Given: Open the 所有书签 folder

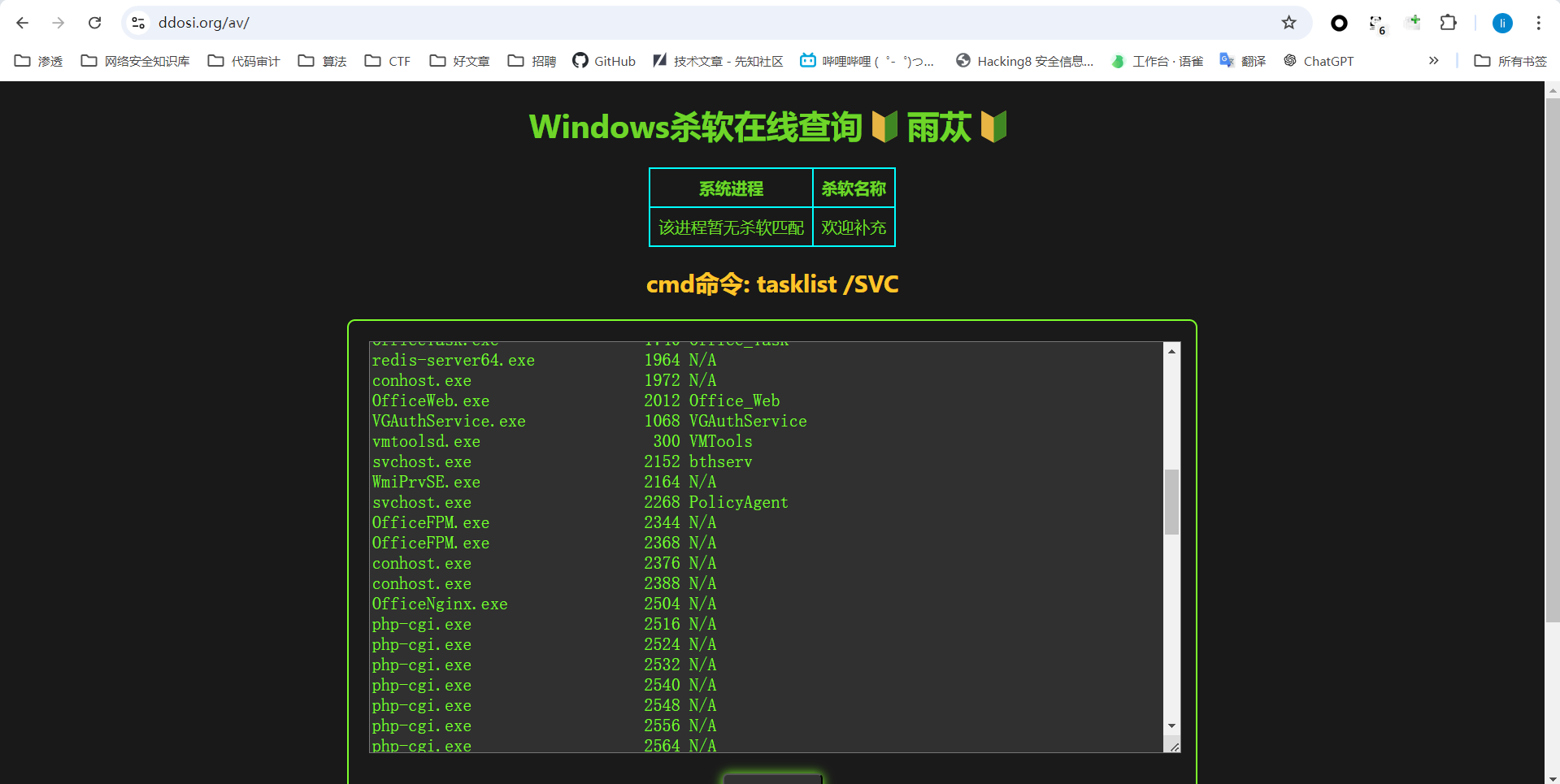Looking at the screenshot, I should coord(1510,61).
